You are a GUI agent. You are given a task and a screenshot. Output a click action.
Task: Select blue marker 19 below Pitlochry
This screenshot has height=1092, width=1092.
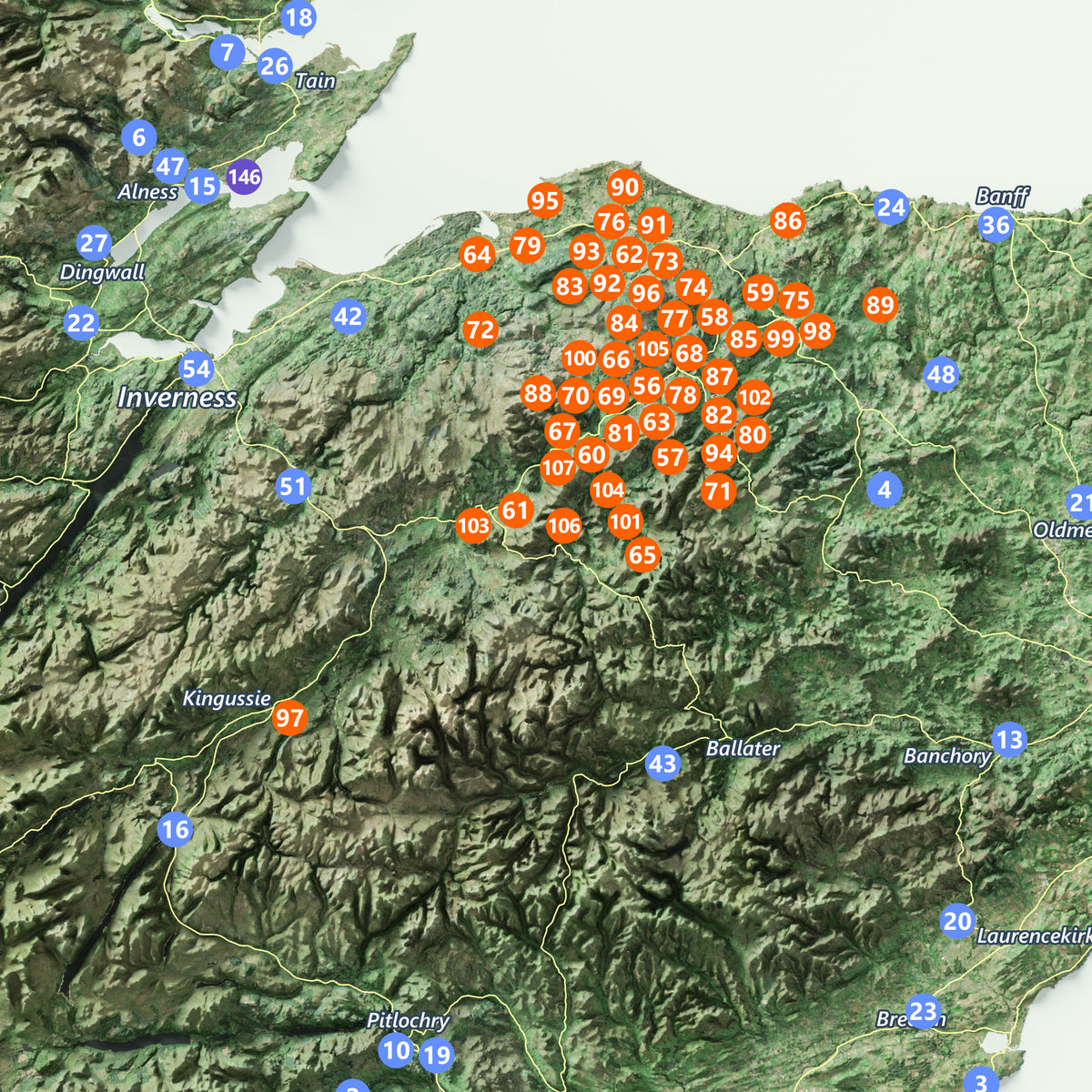point(437,1055)
